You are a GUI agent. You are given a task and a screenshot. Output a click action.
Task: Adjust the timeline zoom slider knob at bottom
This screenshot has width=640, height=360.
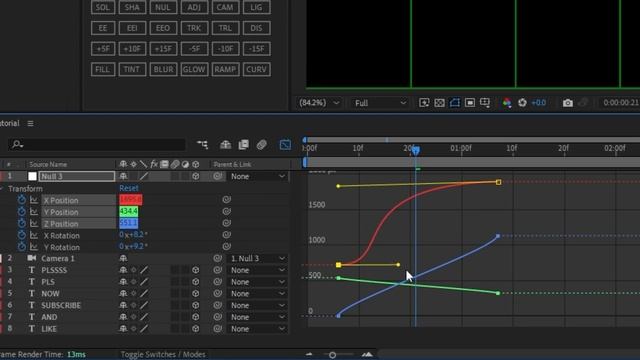pos(332,355)
